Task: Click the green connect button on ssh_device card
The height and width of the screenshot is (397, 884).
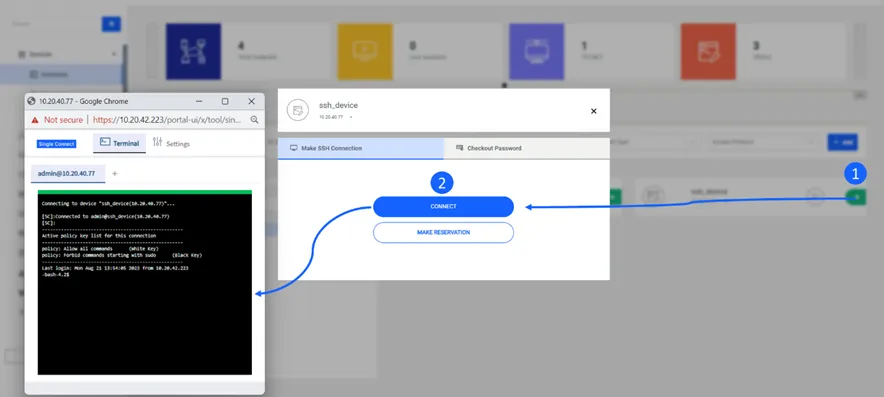Action: [x=856, y=196]
